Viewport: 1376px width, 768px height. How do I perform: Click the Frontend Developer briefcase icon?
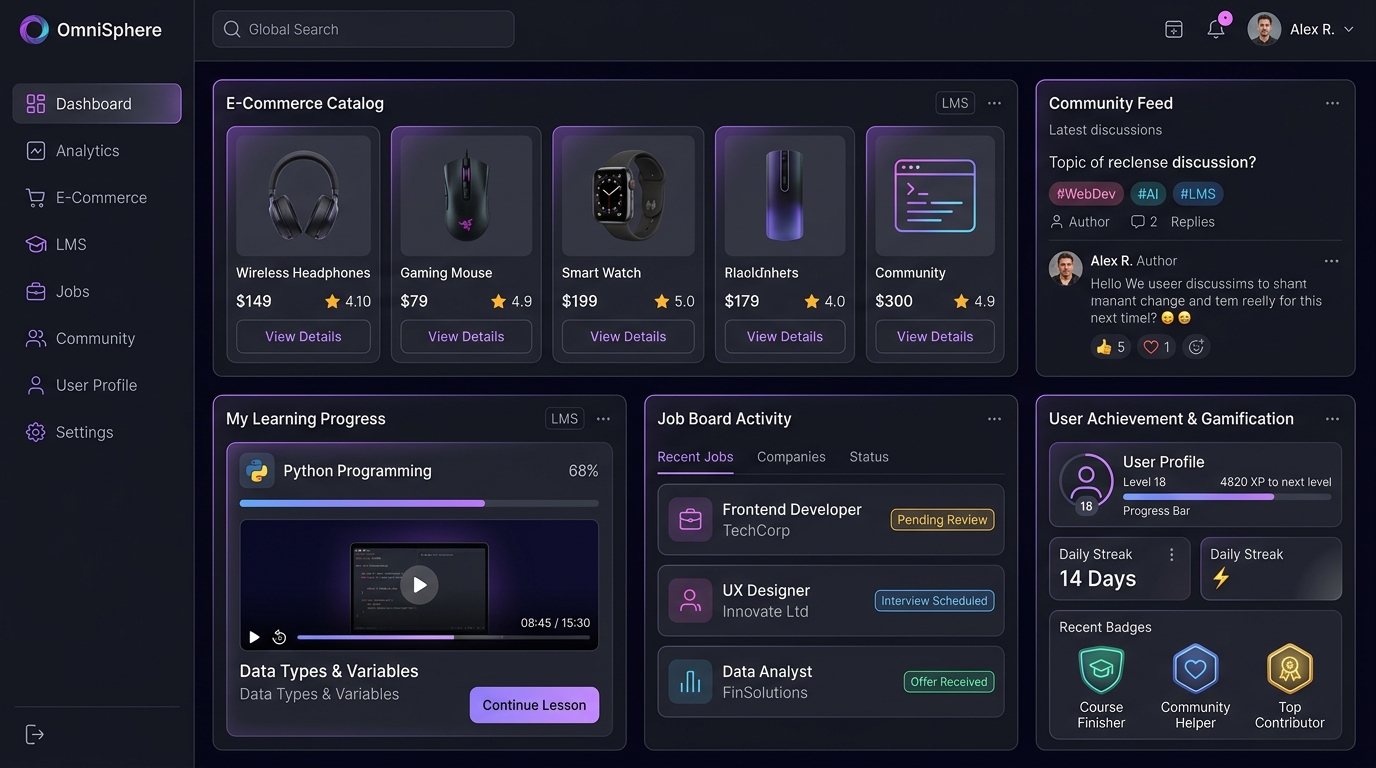pos(690,520)
